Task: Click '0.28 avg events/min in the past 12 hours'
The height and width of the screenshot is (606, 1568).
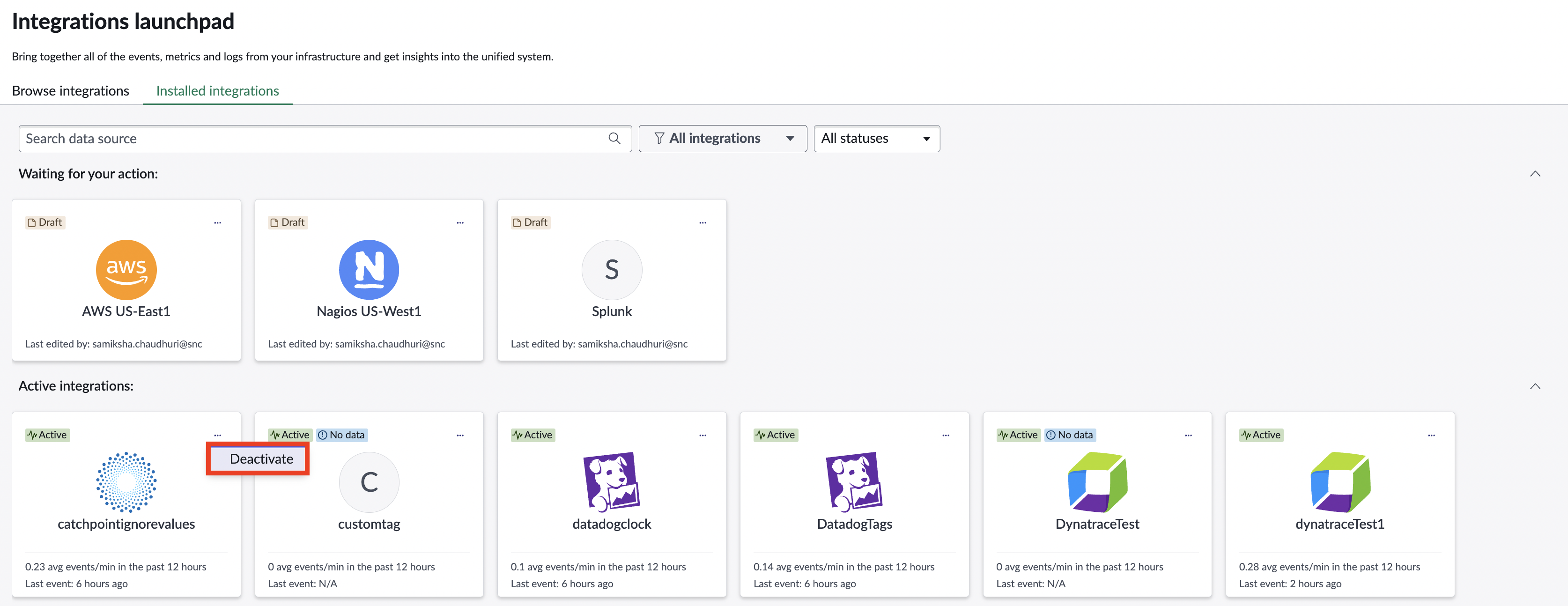Action: point(1330,567)
